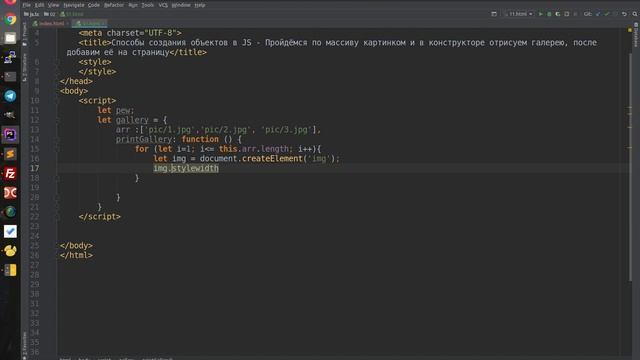Screen dimensions: 640x360
Task: Open the VCS menu
Action: [x=163, y=5]
